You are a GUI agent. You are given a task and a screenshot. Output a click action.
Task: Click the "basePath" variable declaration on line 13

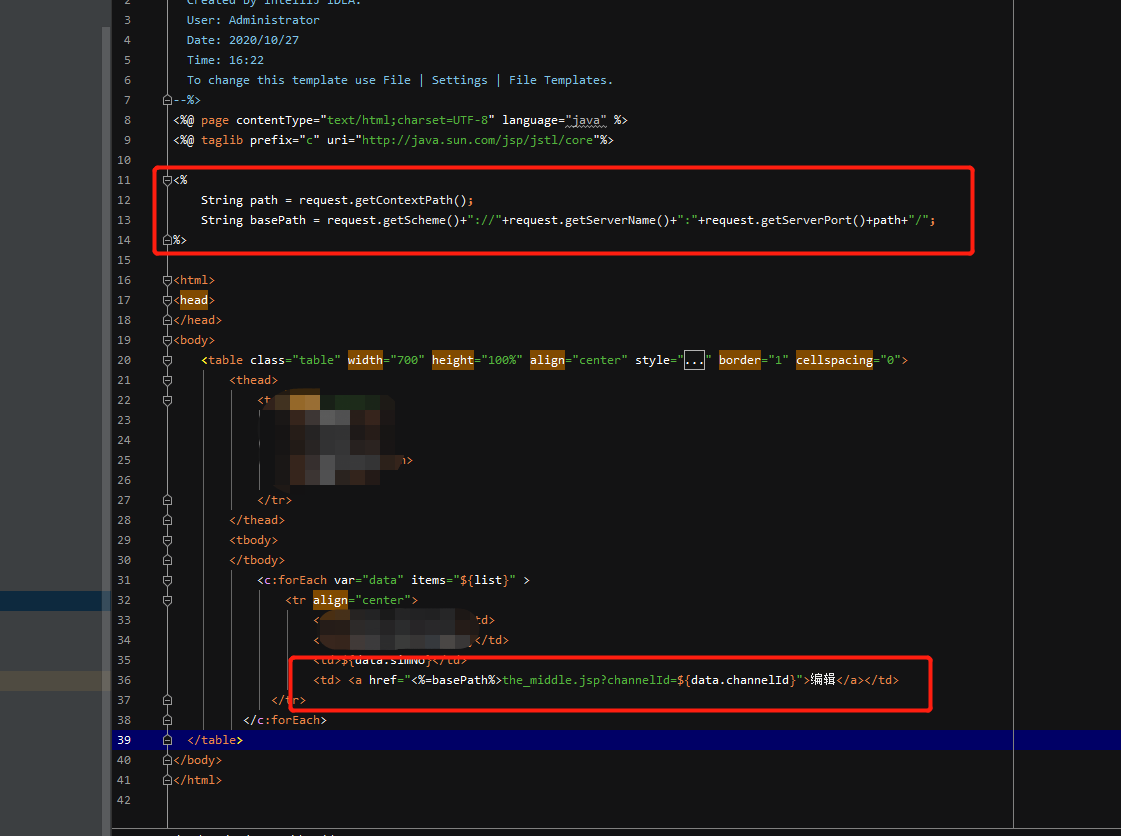[x=277, y=220]
